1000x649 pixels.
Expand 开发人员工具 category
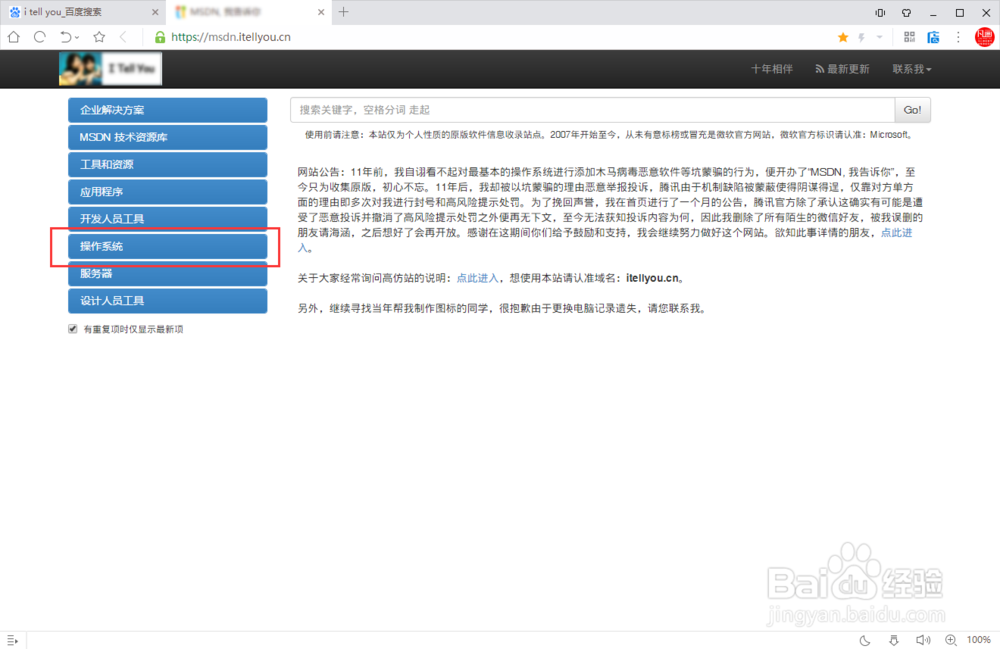168,219
